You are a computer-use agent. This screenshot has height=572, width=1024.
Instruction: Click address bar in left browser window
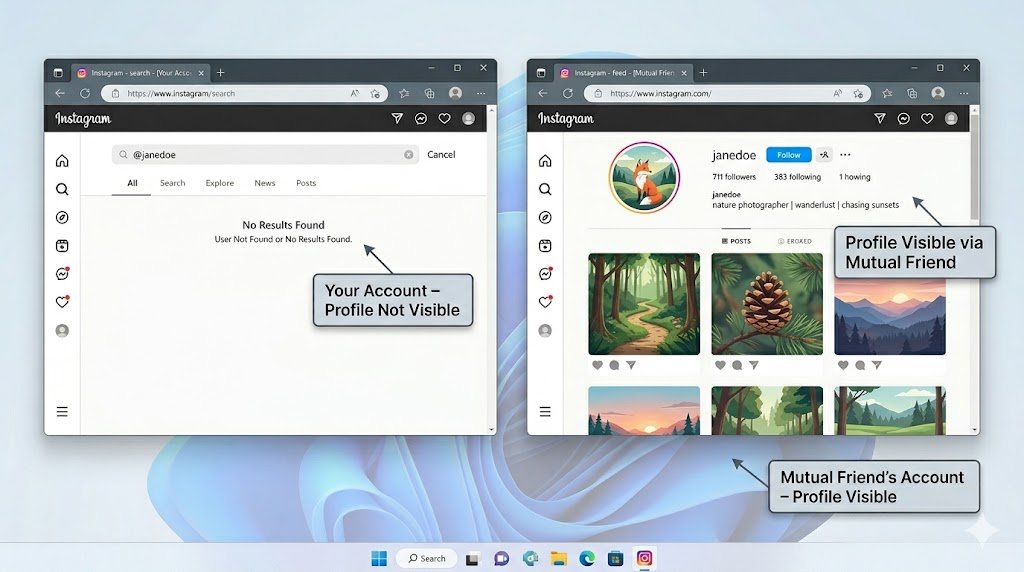245,93
